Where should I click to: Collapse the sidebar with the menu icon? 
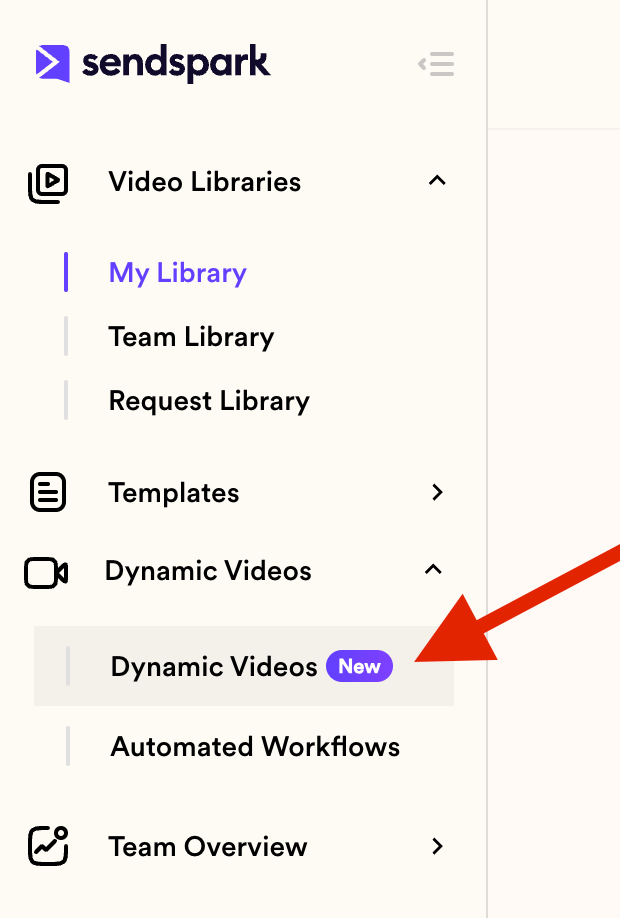click(x=436, y=64)
